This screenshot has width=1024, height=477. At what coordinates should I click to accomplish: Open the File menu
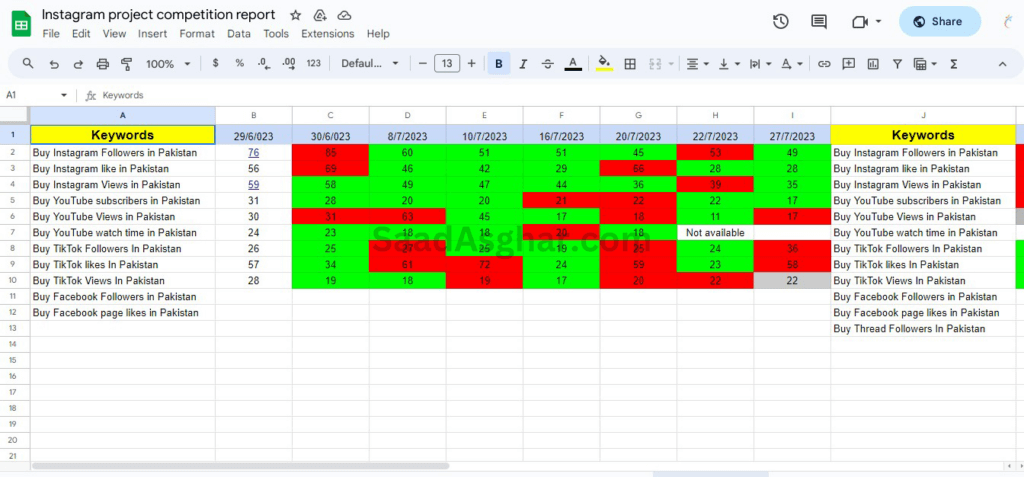51,33
